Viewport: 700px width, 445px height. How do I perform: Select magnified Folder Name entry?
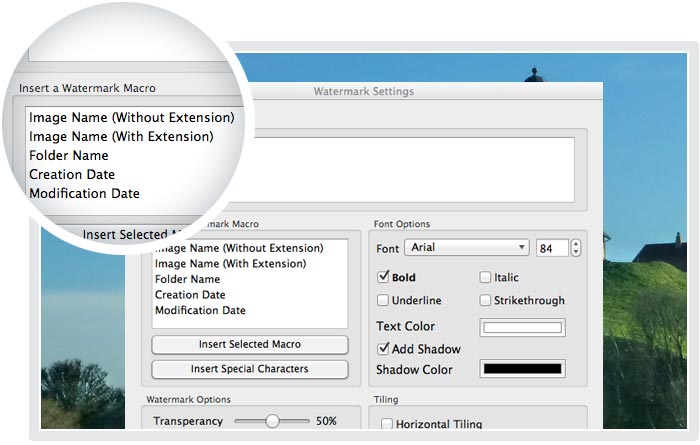click(69, 155)
